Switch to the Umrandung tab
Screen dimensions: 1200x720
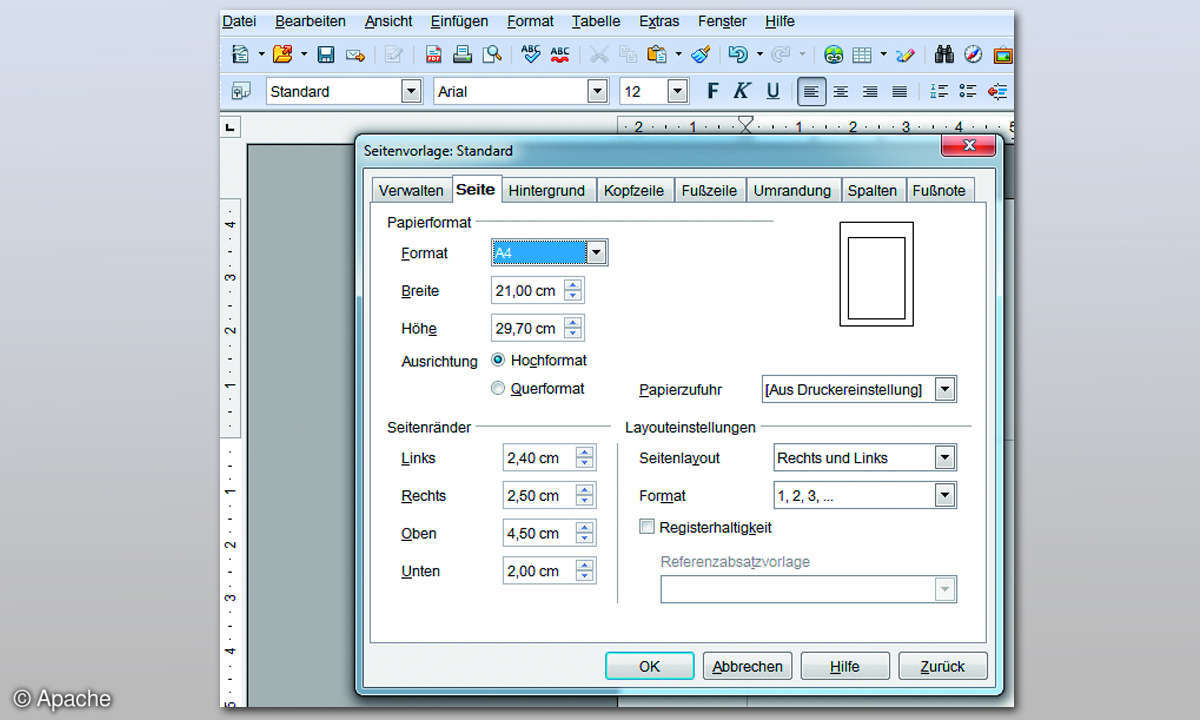[793, 190]
